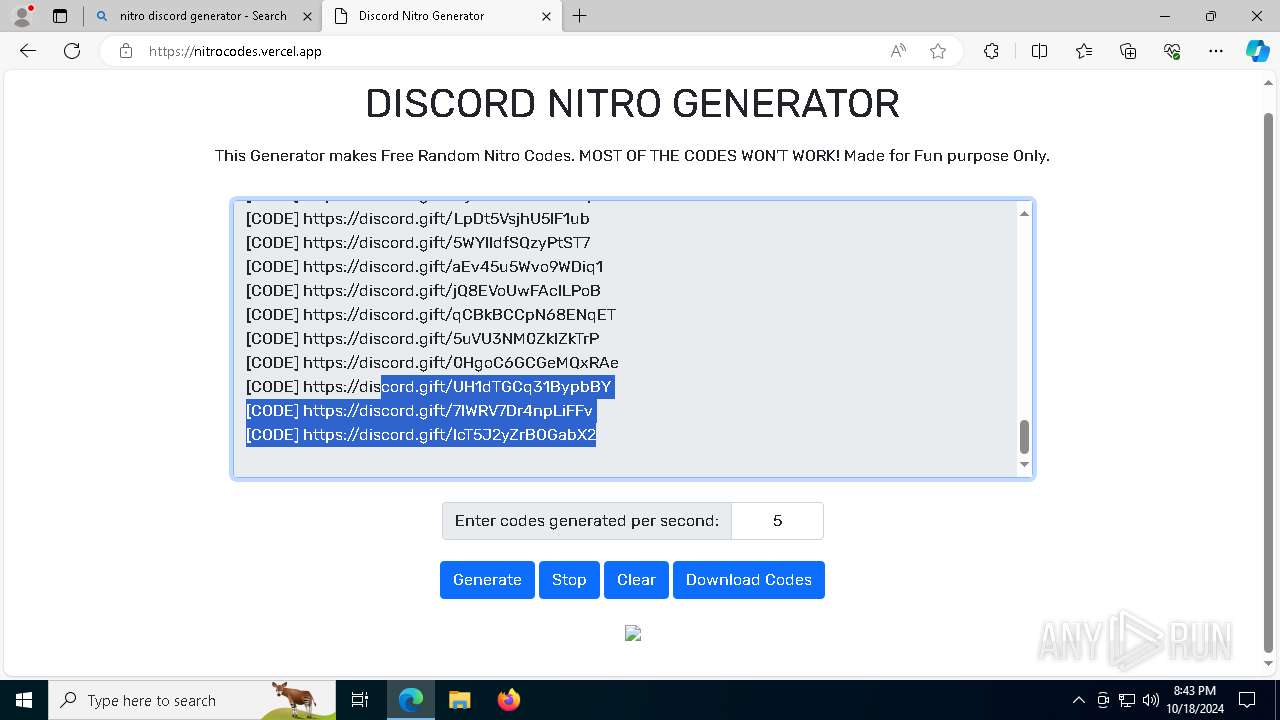
Task: Open the Collections icon
Action: pos(1128,51)
